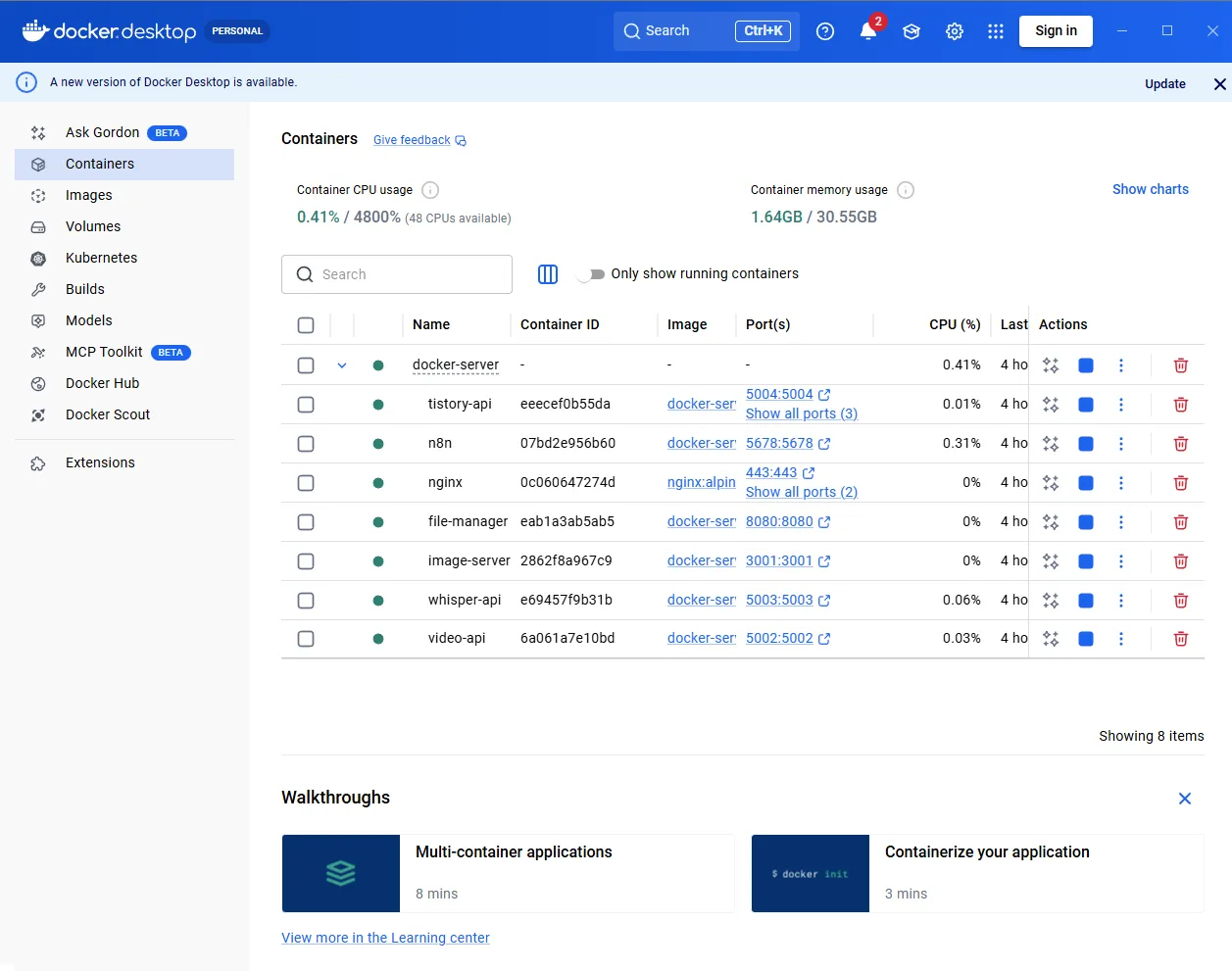The height and width of the screenshot is (971, 1232).
Task: Open more actions menu for image-server
Action: click(x=1121, y=561)
